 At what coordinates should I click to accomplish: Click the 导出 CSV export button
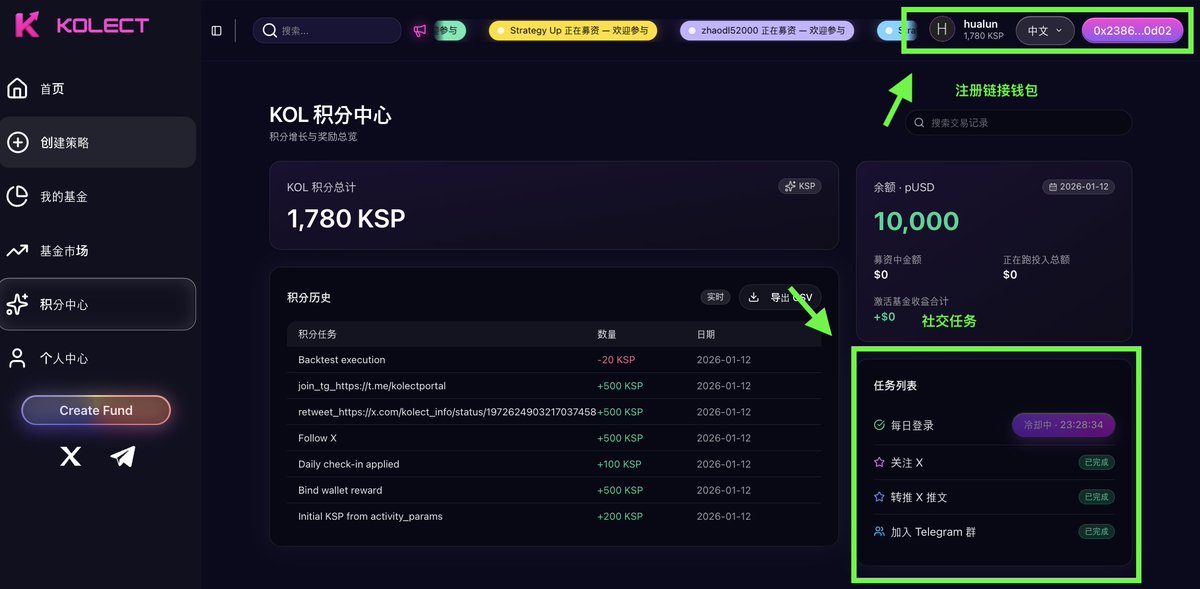[x=780, y=297]
